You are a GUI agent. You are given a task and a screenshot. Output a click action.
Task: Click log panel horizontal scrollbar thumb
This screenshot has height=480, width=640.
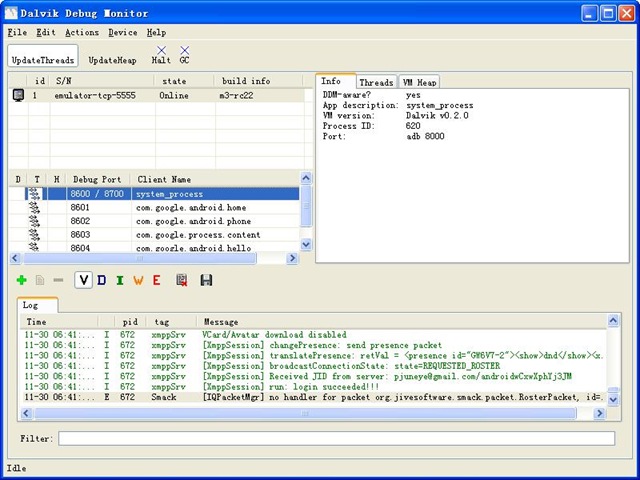click(305, 413)
